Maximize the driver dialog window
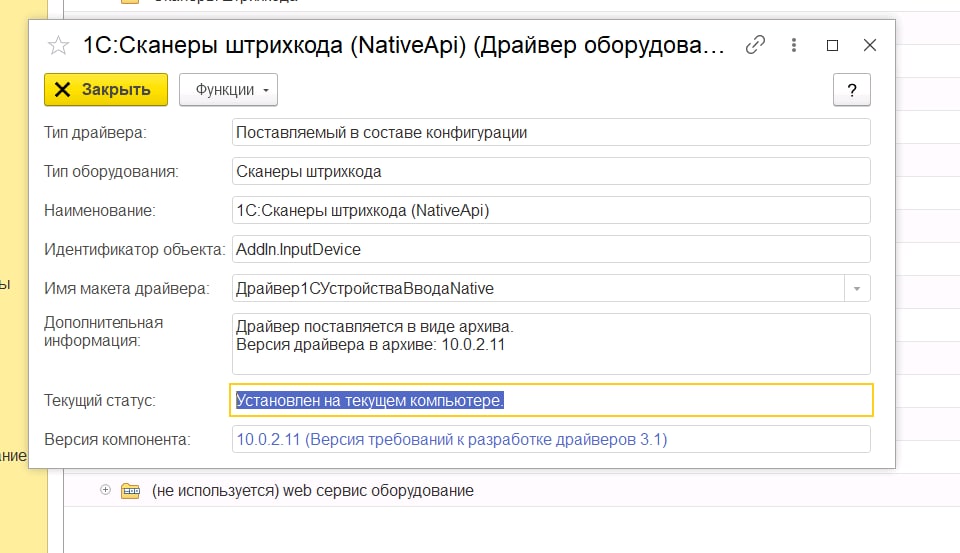Image resolution: width=960 pixels, height=553 pixels. pos(832,45)
